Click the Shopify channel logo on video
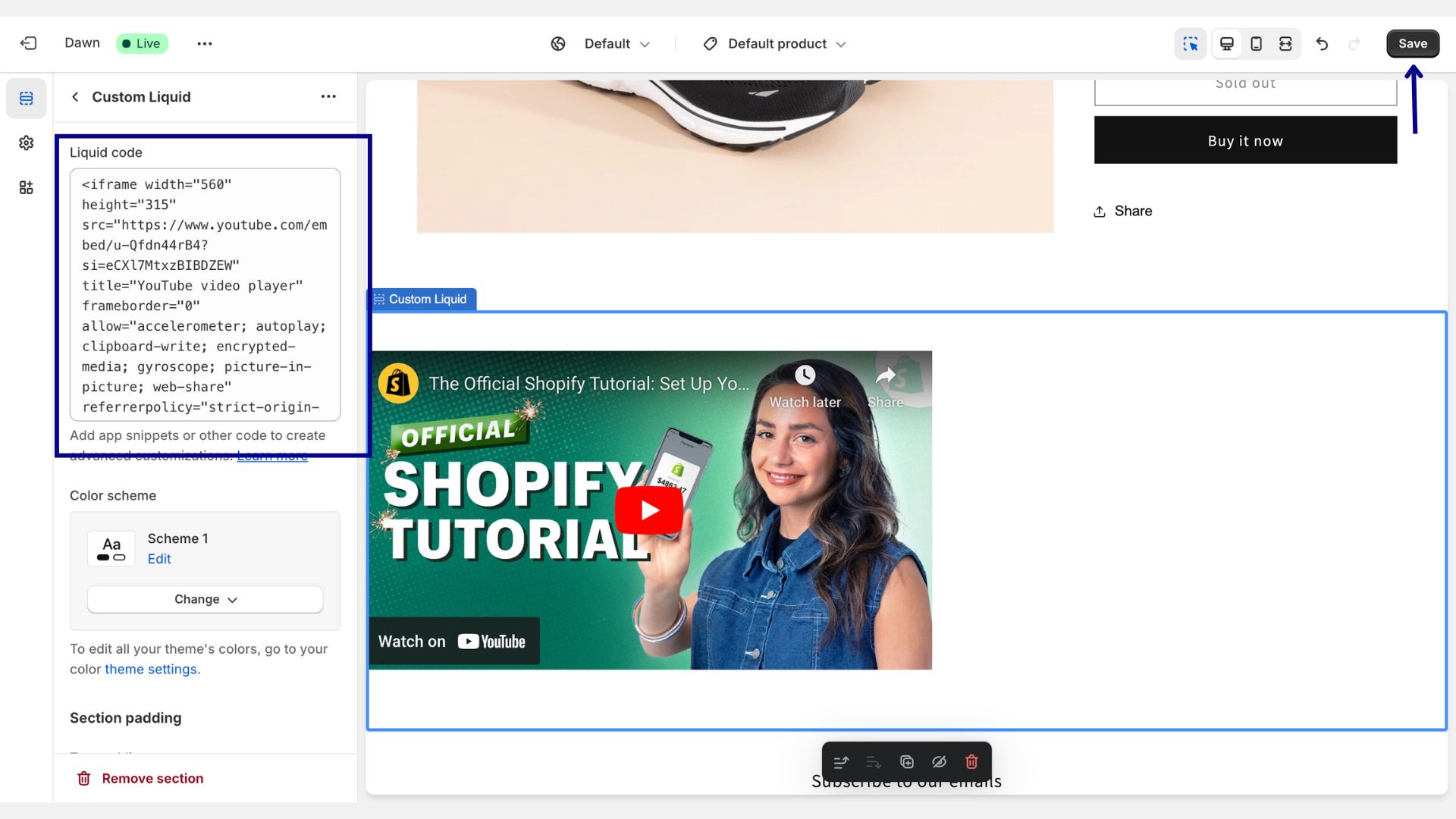 click(398, 383)
